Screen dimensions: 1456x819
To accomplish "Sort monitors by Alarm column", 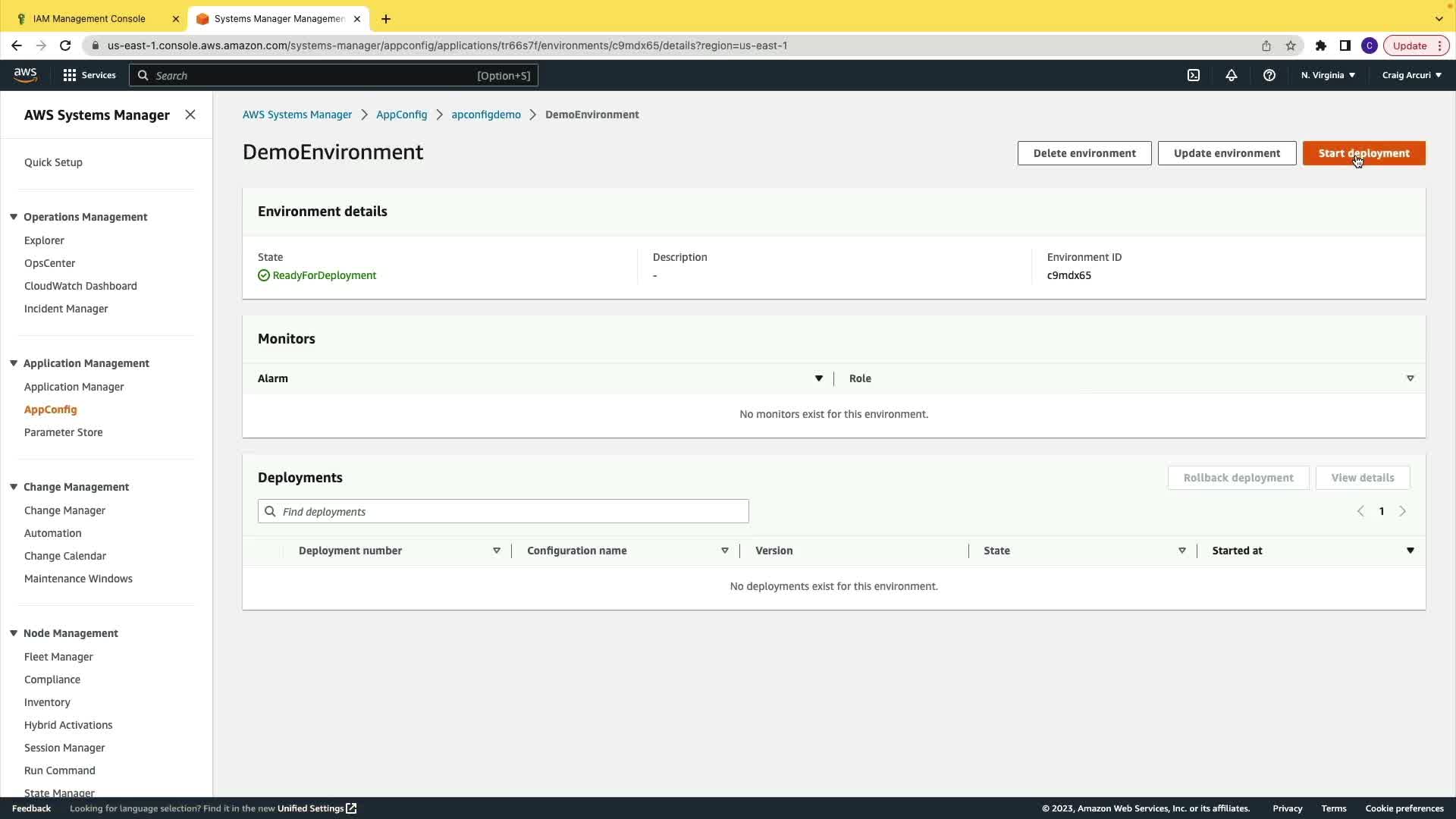I will click(x=818, y=378).
